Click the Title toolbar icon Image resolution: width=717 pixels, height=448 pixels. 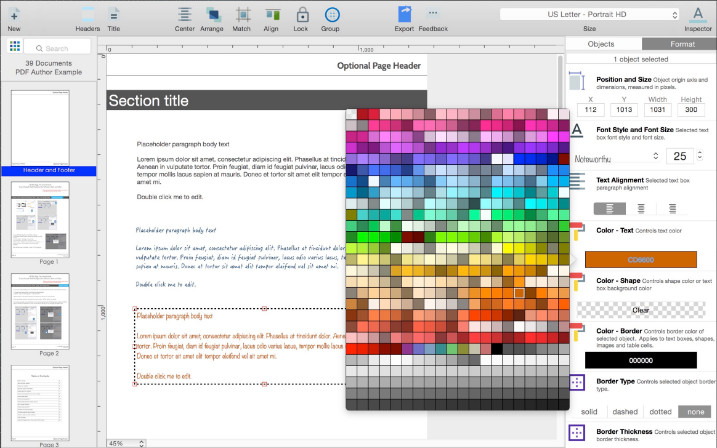(x=113, y=15)
